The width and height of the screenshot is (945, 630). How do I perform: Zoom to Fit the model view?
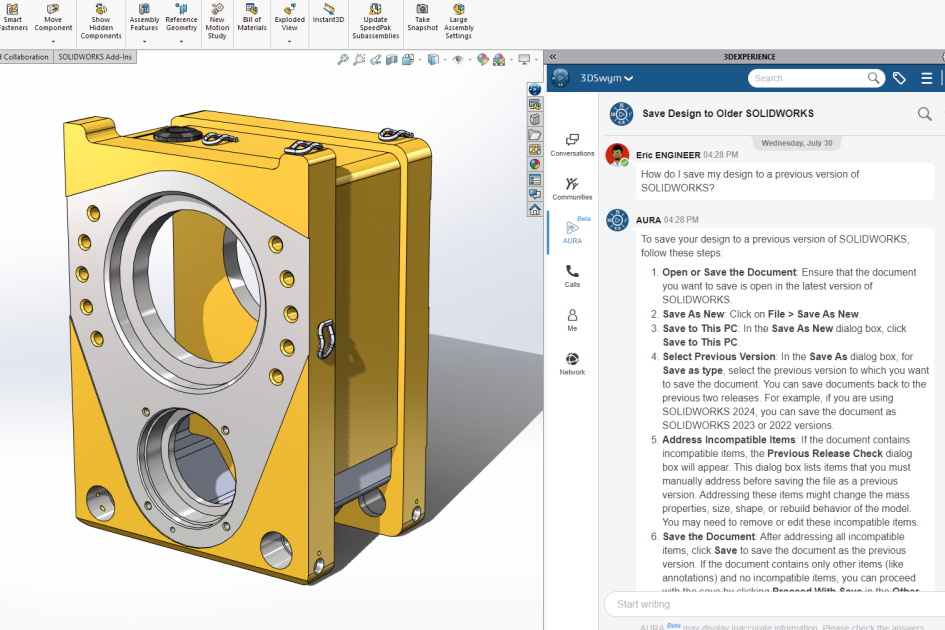pos(343,59)
